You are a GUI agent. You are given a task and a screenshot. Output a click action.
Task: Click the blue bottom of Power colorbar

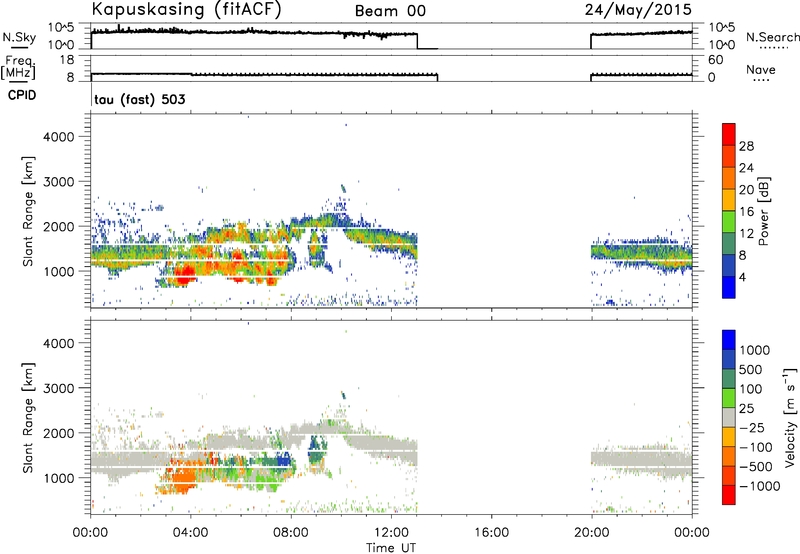pos(729,287)
